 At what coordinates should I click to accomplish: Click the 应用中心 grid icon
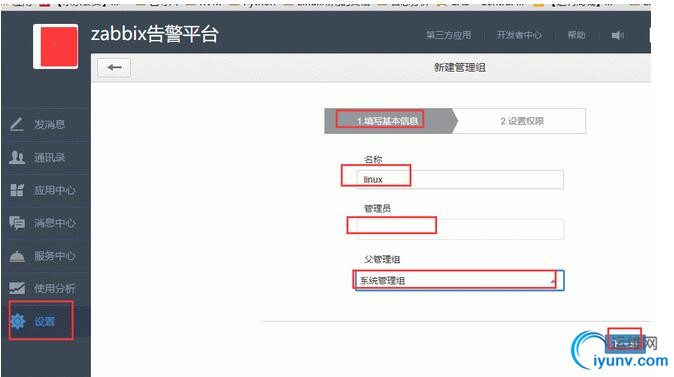(x=17, y=190)
